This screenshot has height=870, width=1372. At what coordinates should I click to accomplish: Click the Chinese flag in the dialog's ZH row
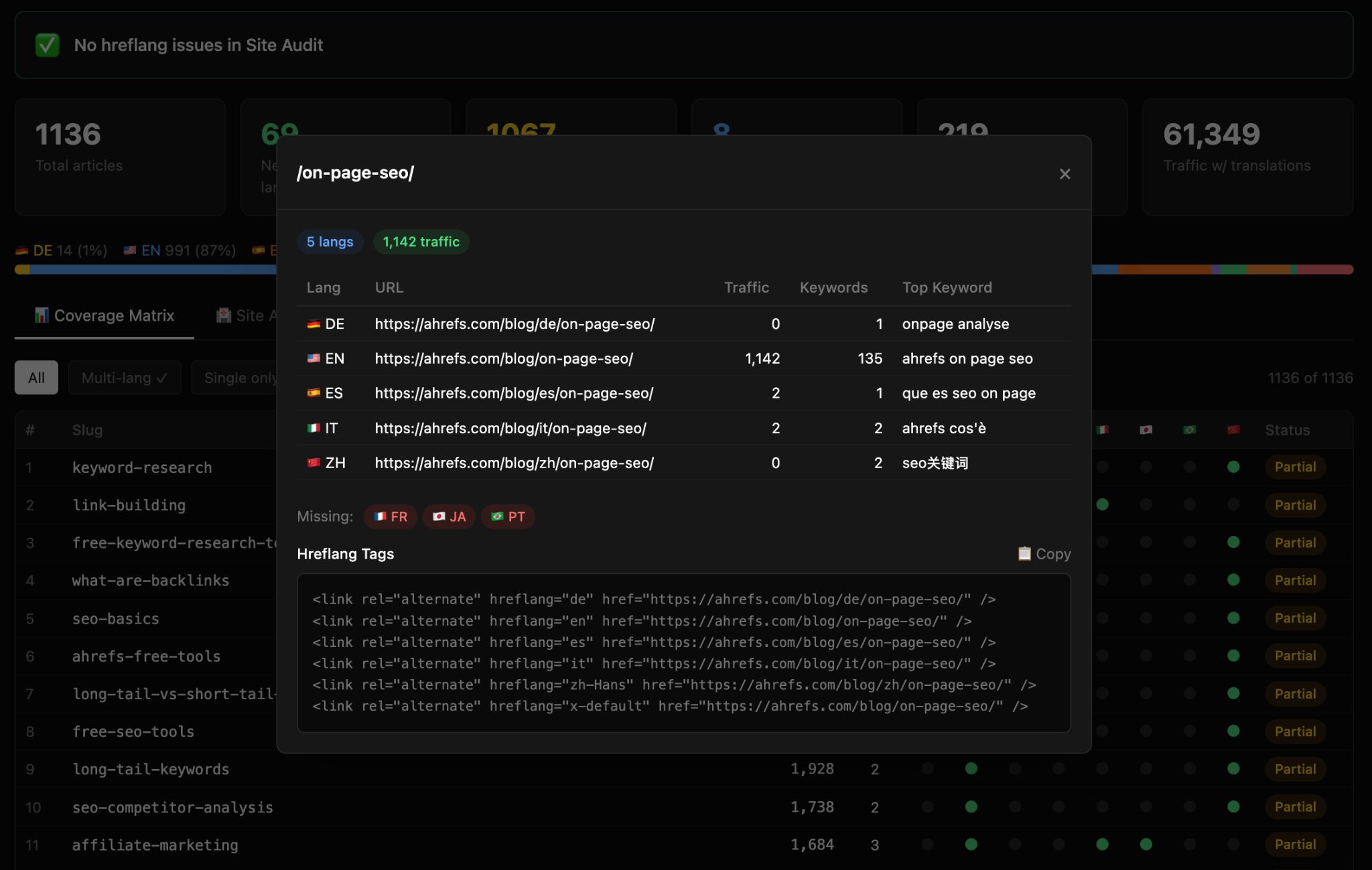pos(313,463)
